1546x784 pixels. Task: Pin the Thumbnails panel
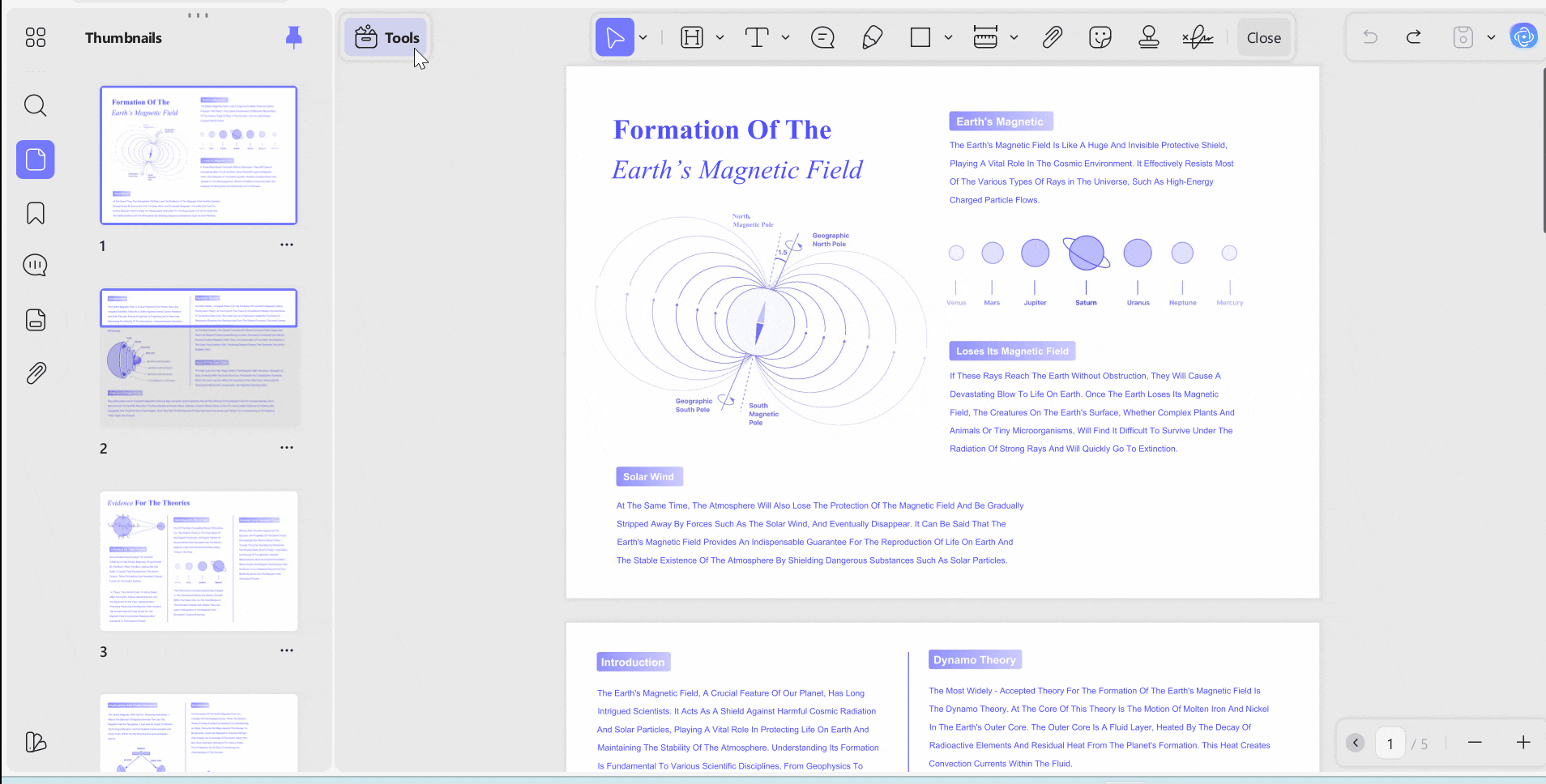pos(294,37)
